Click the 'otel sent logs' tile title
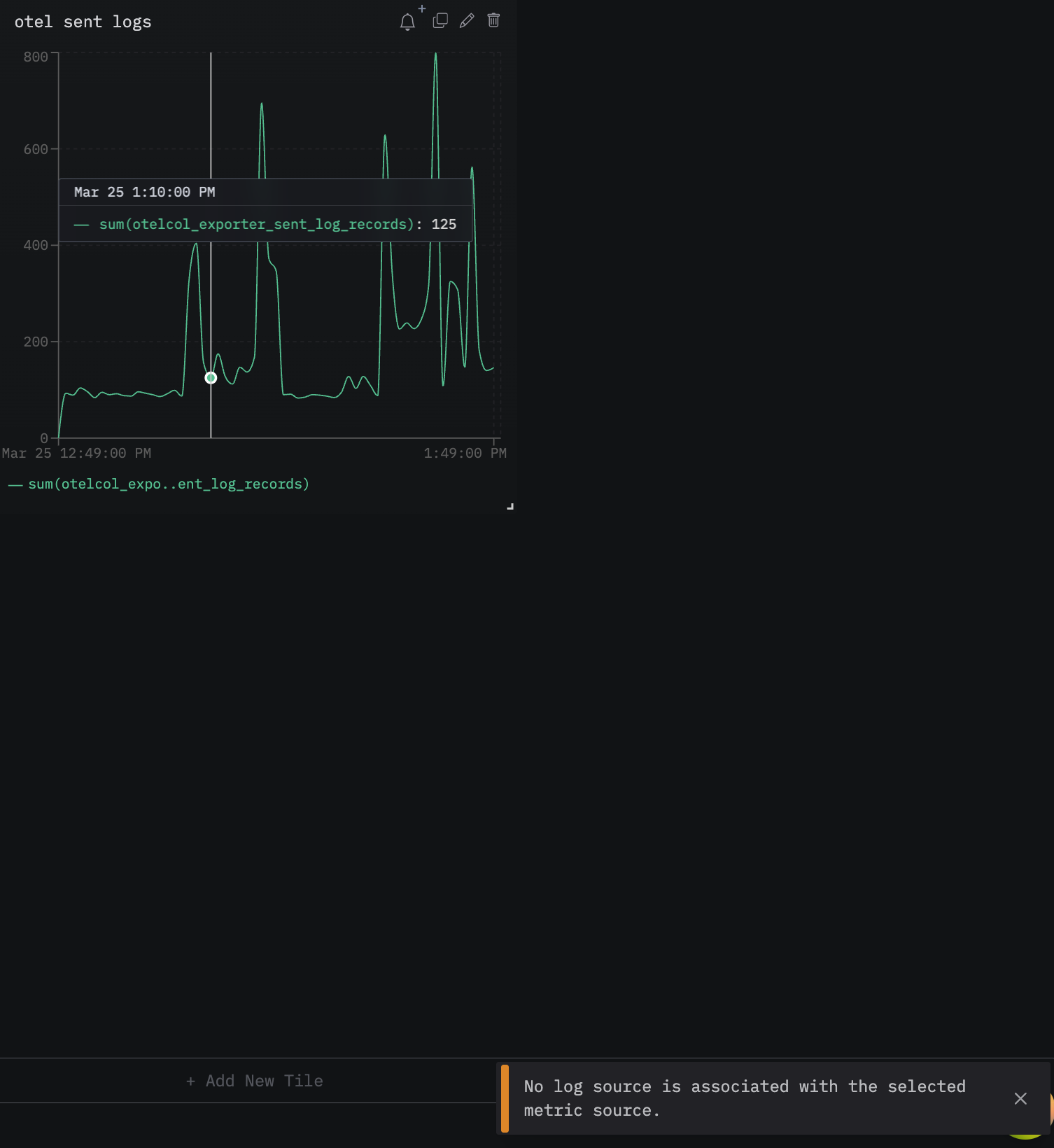This screenshot has width=1054, height=1148. point(83,22)
